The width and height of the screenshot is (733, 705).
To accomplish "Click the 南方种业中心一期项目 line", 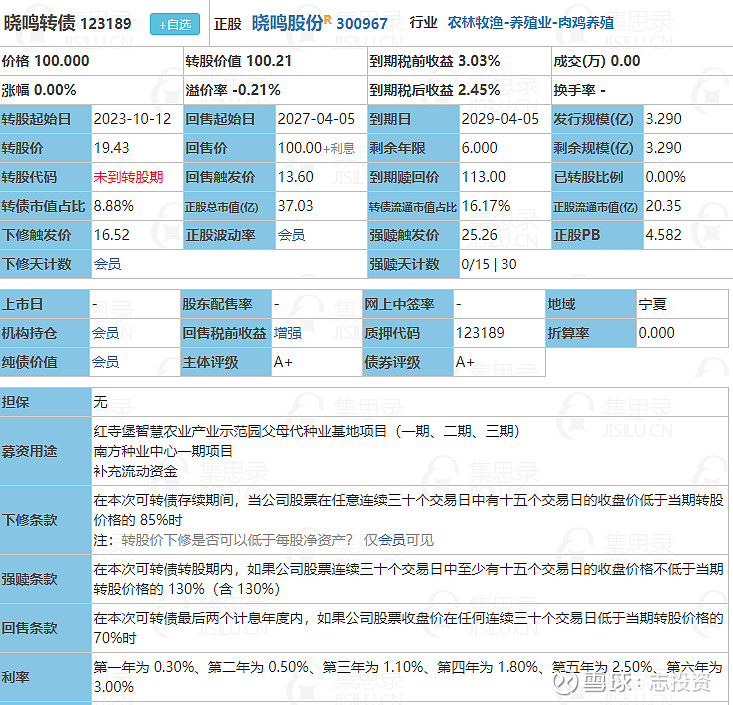I will click(x=163, y=451).
